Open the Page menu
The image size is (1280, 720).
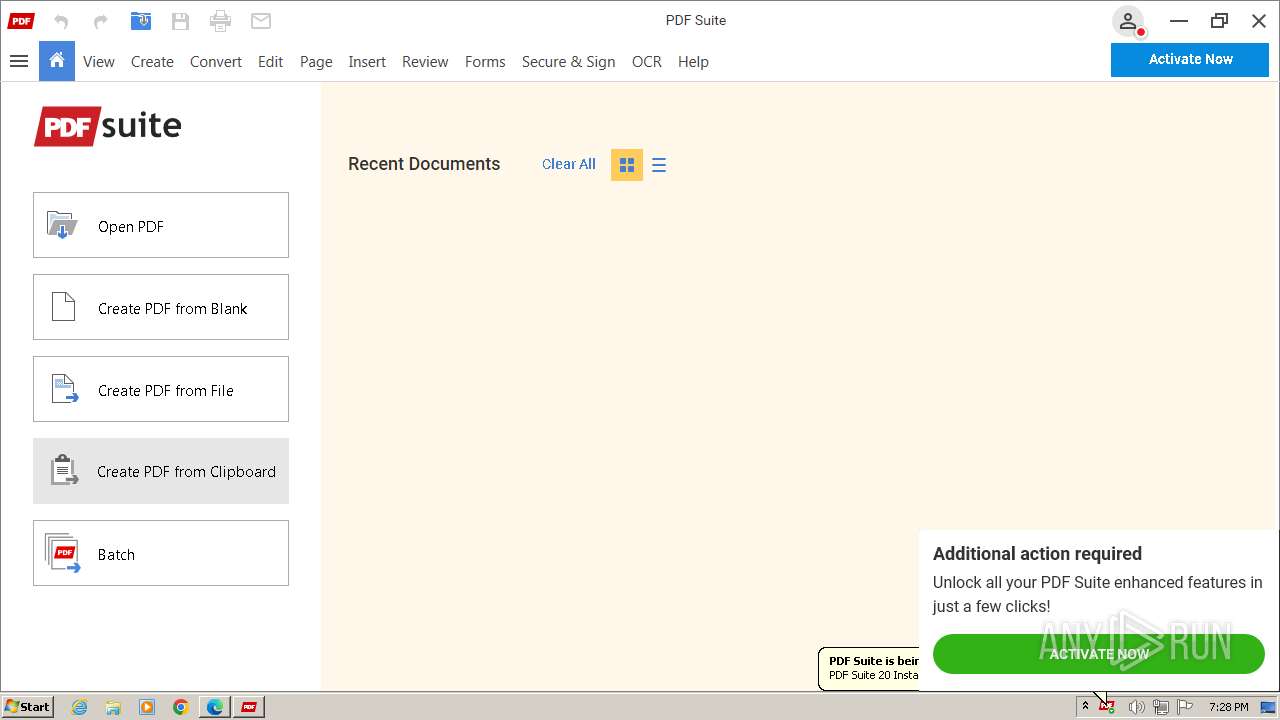pyautogui.click(x=316, y=62)
